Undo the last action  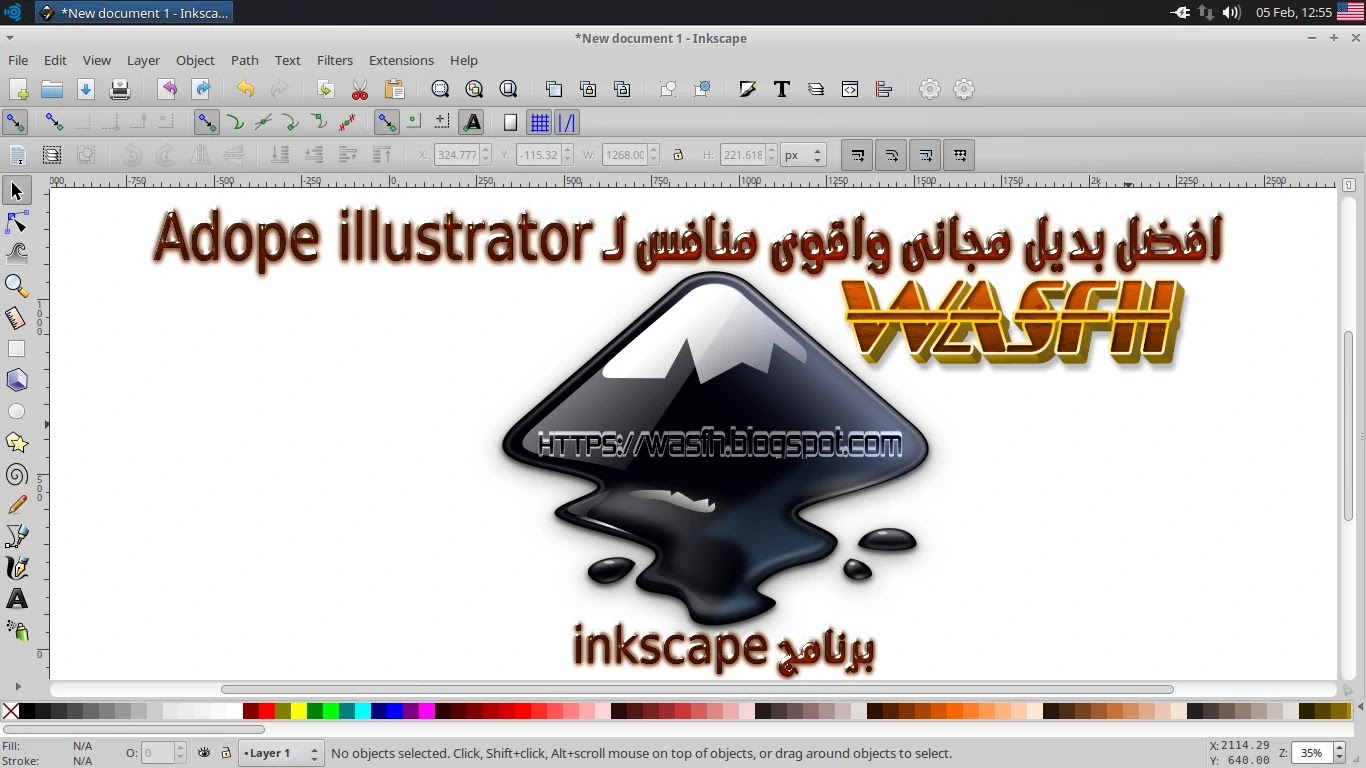(x=245, y=89)
